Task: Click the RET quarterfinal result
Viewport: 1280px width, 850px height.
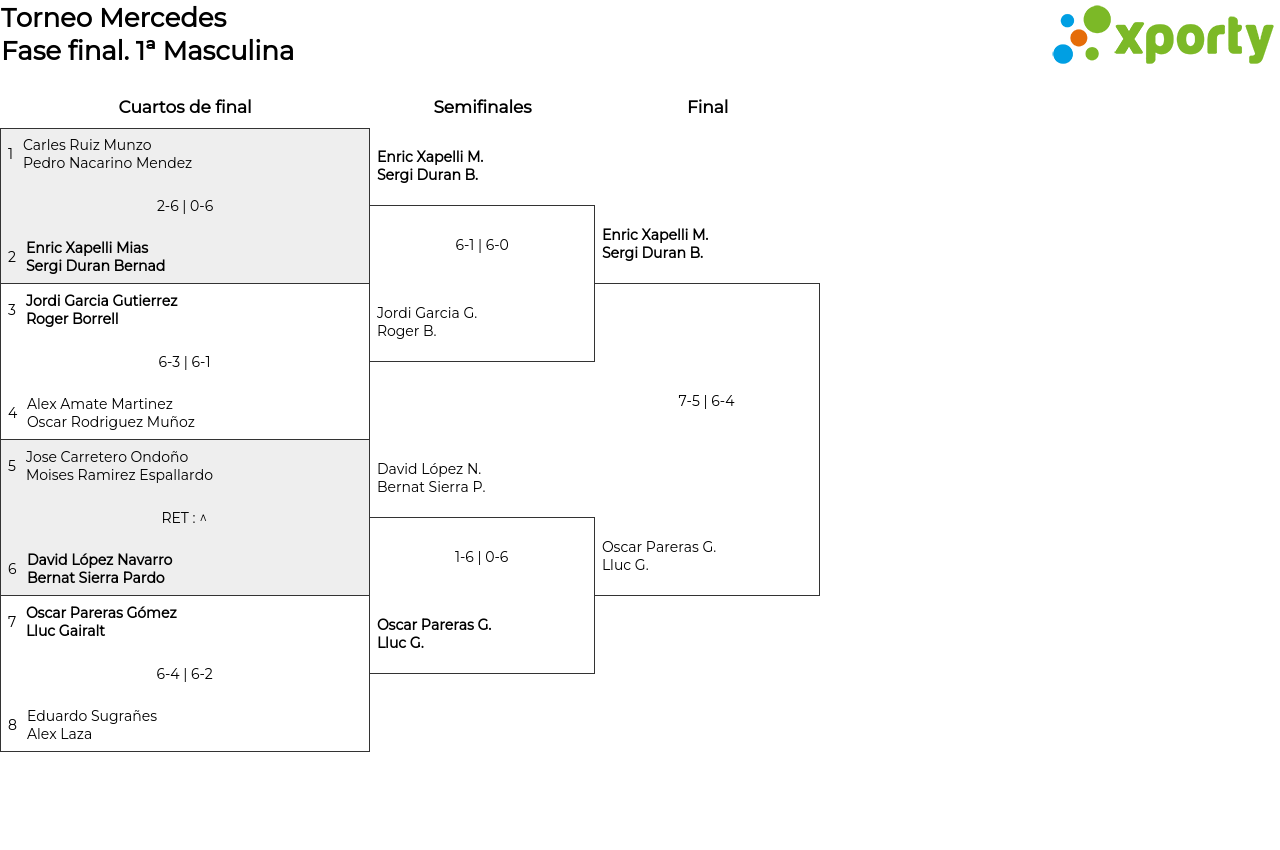Action: click(x=185, y=518)
